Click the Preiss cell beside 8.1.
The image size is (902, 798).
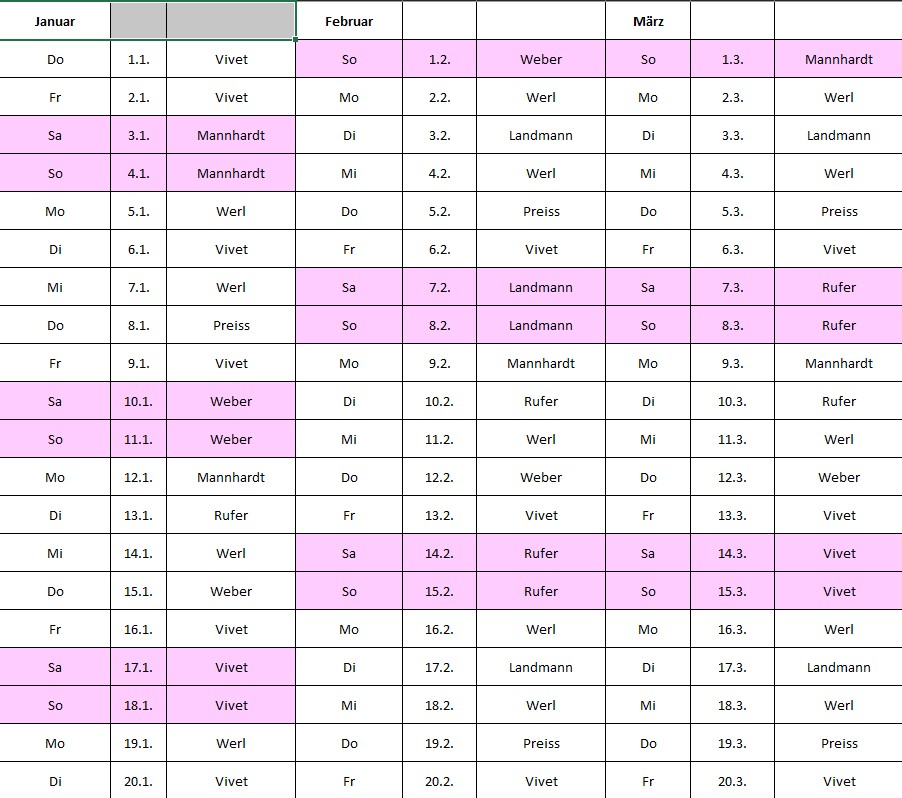click(x=231, y=325)
